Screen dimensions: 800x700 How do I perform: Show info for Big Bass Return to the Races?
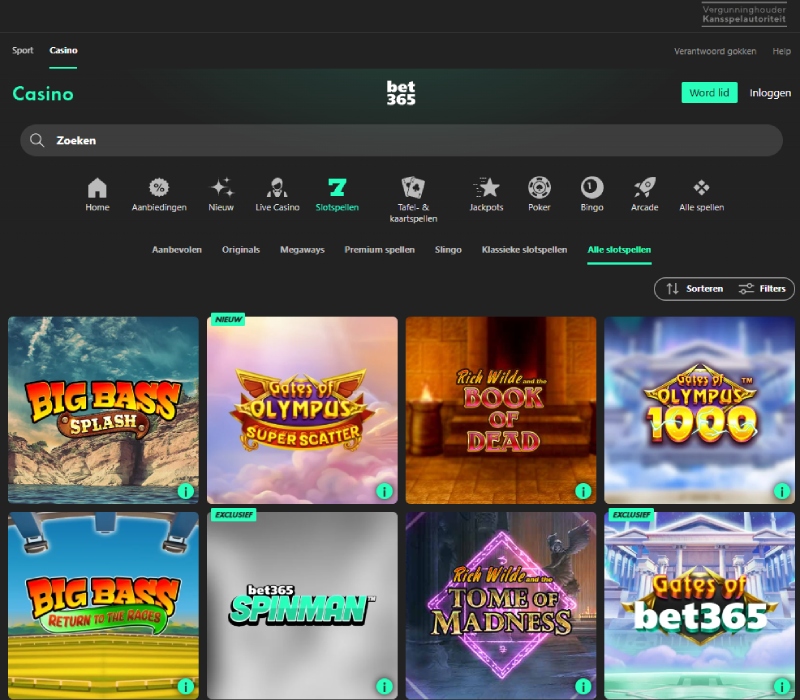[186, 686]
